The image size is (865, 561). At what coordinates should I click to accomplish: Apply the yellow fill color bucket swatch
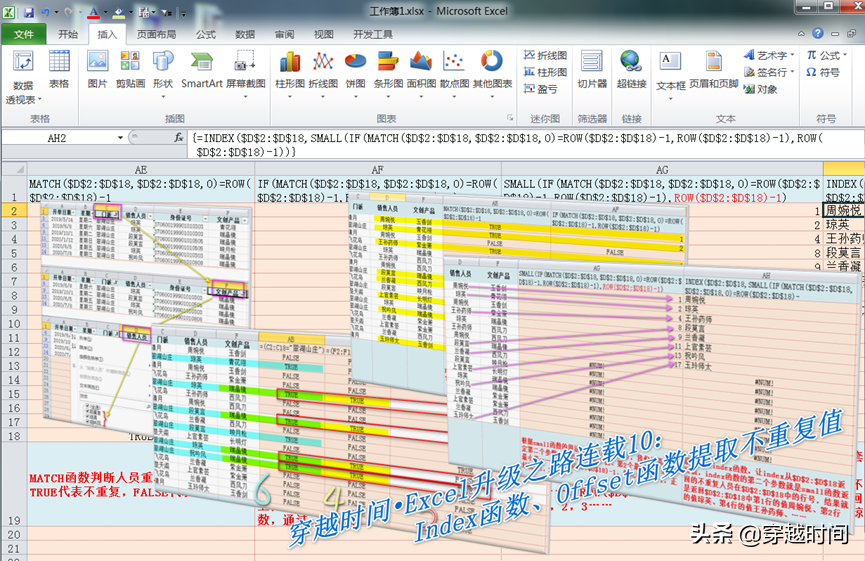(x=119, y=13)
